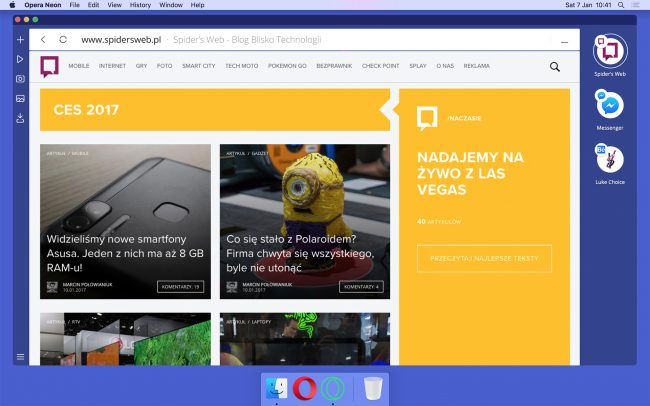Open the Polaroid article headline
Image resolution: width=650 pixels, height=406 pixels.
[300, 253]
